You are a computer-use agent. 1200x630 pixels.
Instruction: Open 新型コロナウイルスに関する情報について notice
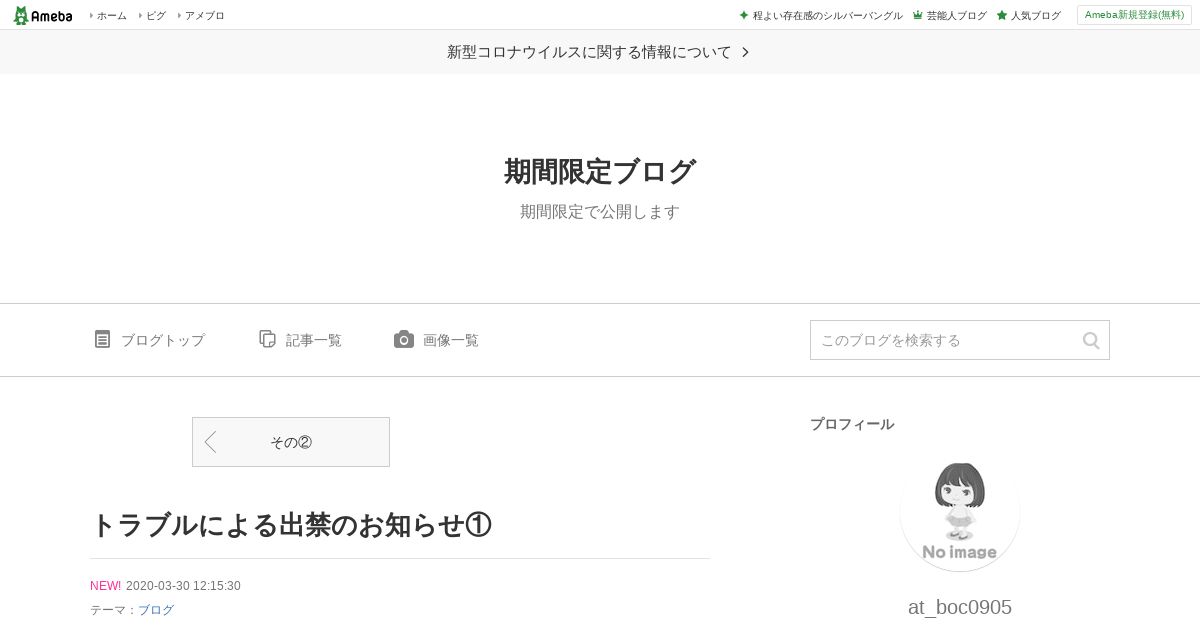point(589,52)
